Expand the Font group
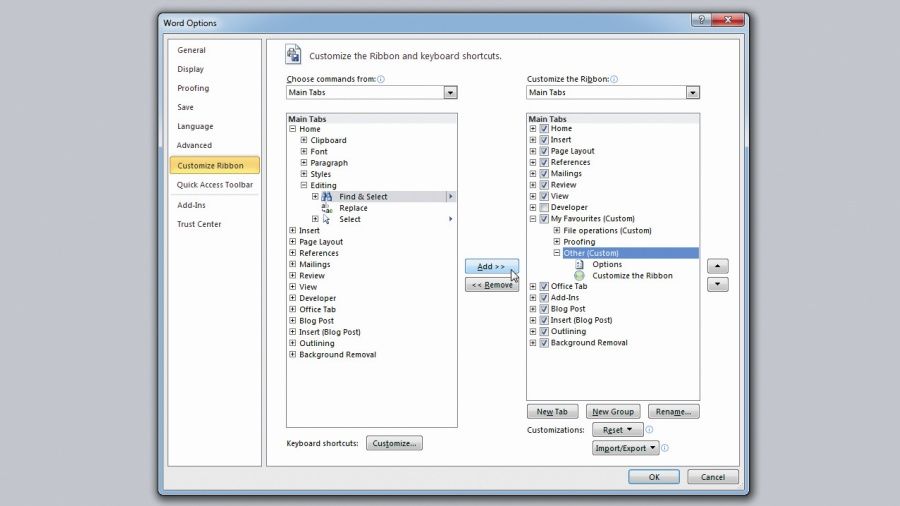This screenshot has height=506, width=900. (x=304, y=151)
